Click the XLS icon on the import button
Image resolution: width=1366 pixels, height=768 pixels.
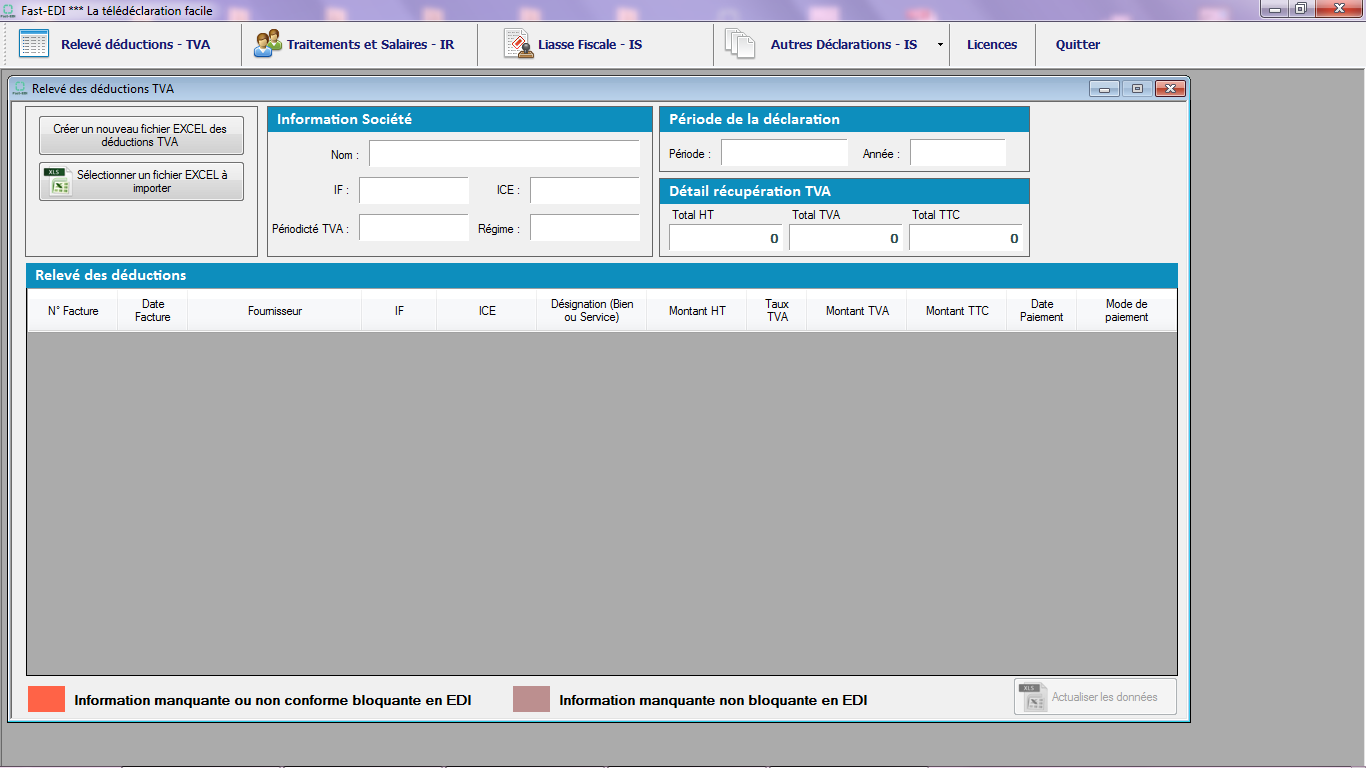coord(59,181)
